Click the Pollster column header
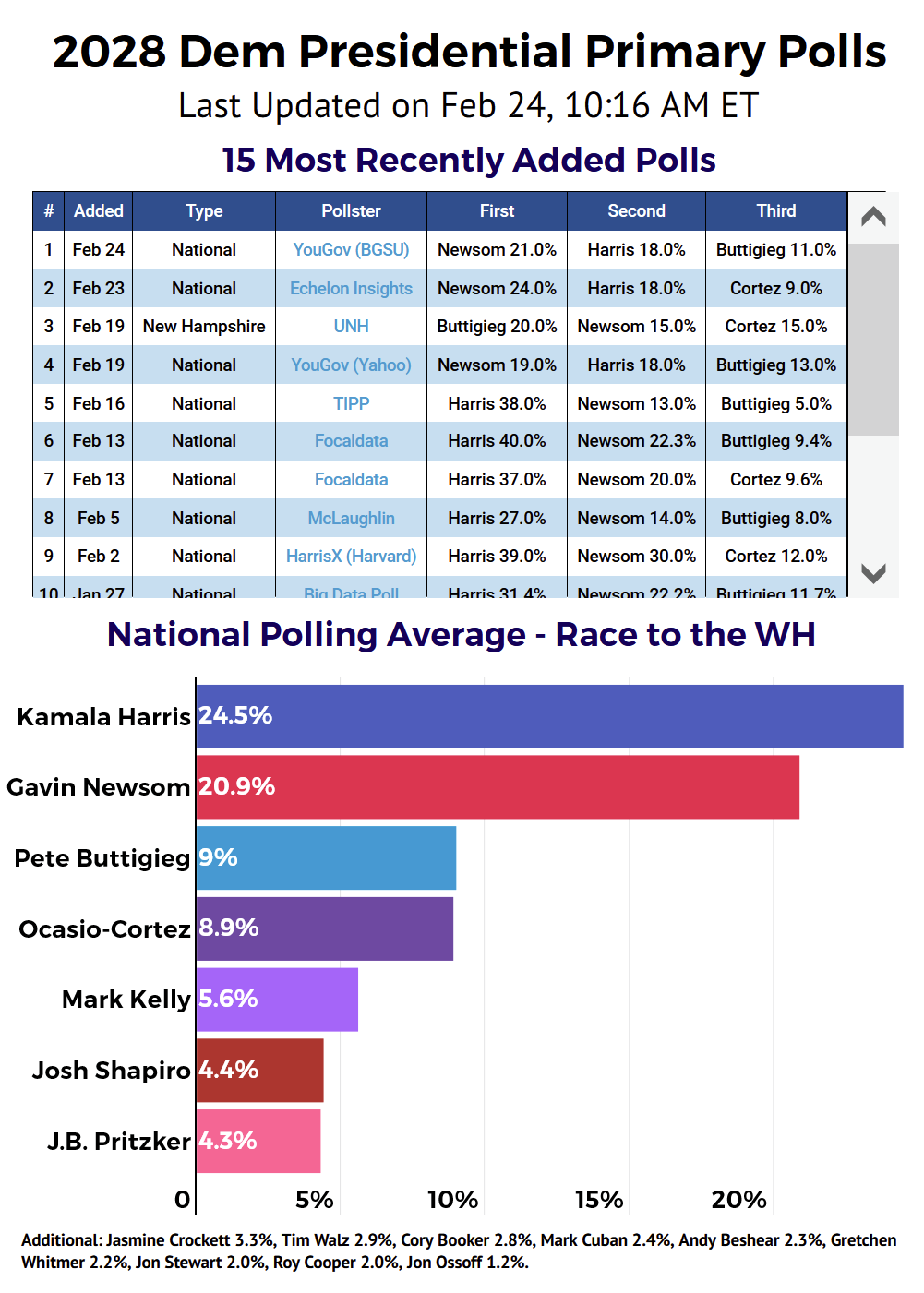The width and height of the screenshot is (924, 1293). pyautogui.click(x=351, y=211)
